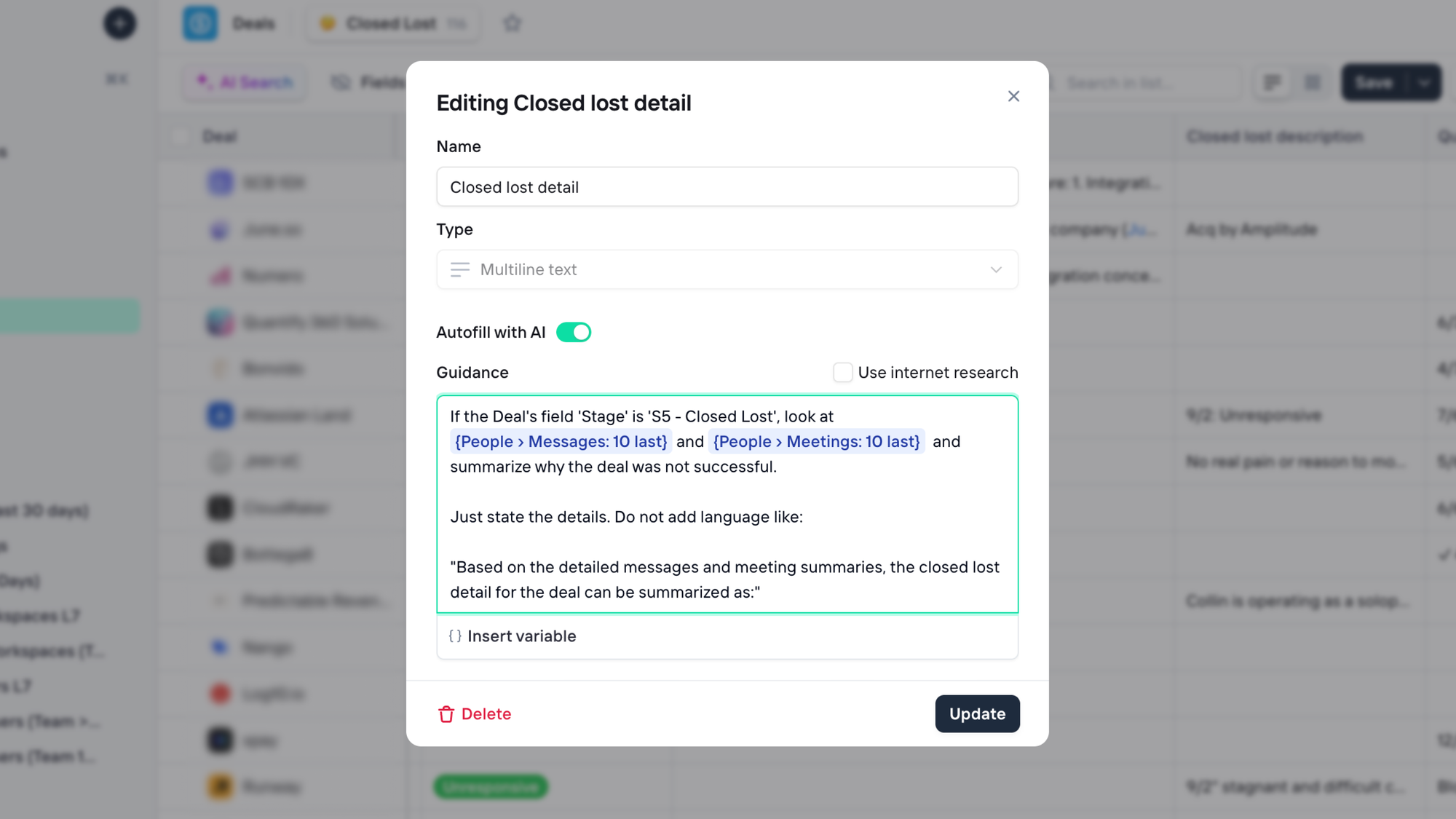Click the trash icon next to Delete
The height and width of the screenshot is (819, 1456).
tap(446, 714)
